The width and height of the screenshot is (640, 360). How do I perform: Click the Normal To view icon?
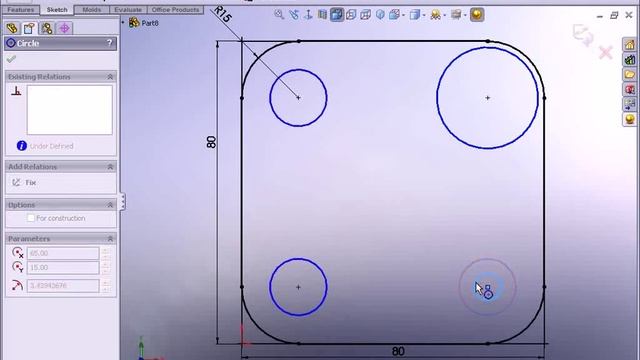(308, 15)
